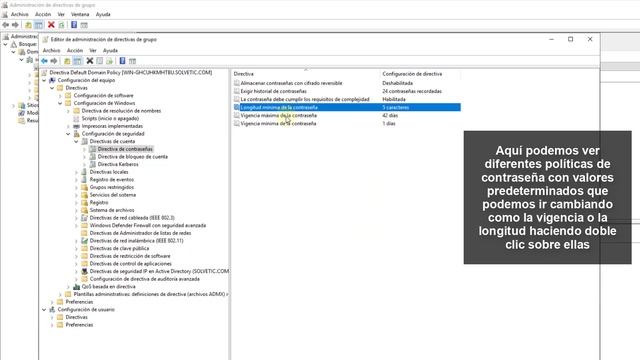This screenshot has width=640, height=360.
Task: Collapse the Configuración de seguridad node
Action: pyautogui.click(x=68, y=134)
